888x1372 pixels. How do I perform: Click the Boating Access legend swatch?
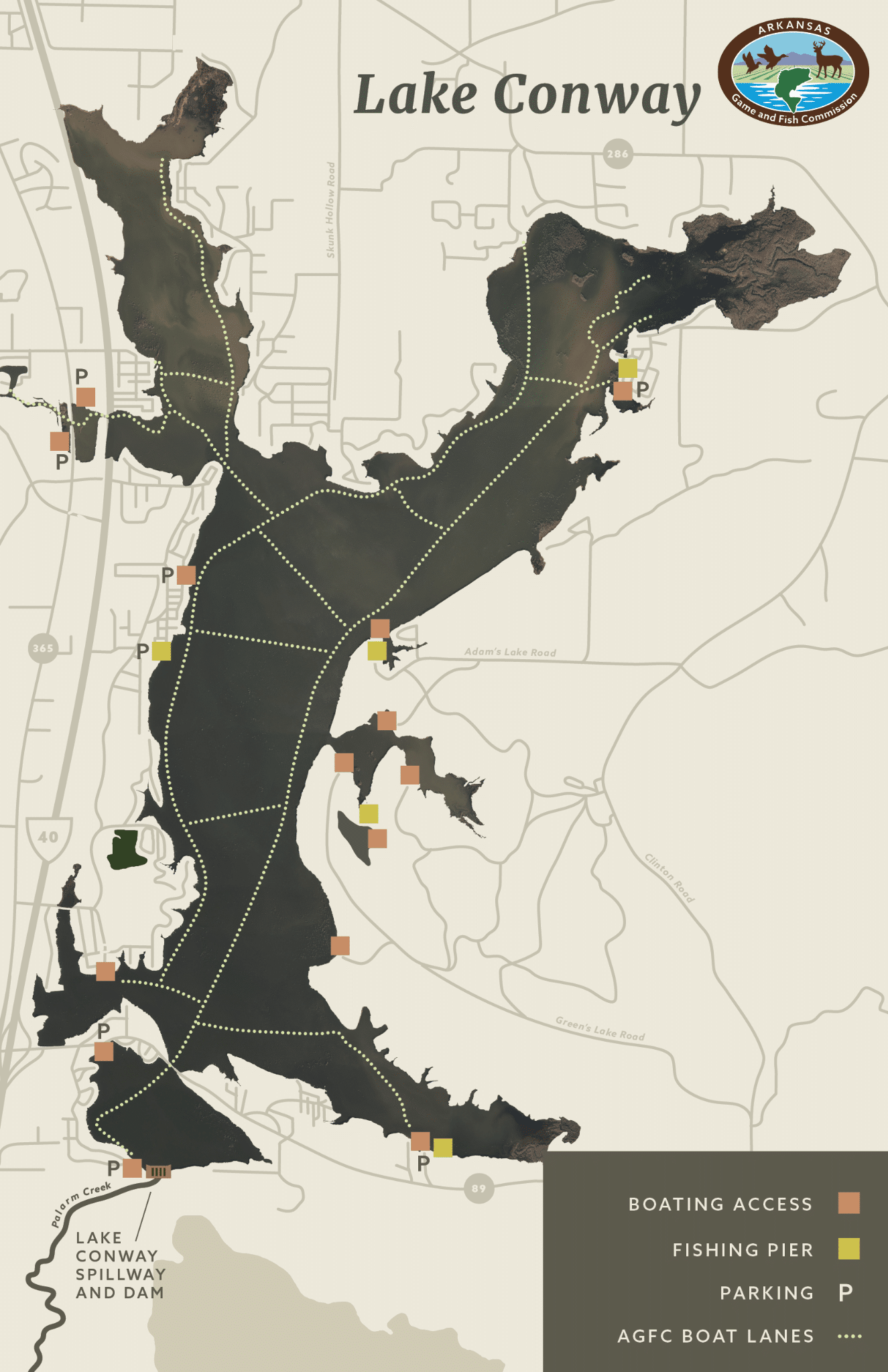pyautogui.click(x=849, y=1203)
